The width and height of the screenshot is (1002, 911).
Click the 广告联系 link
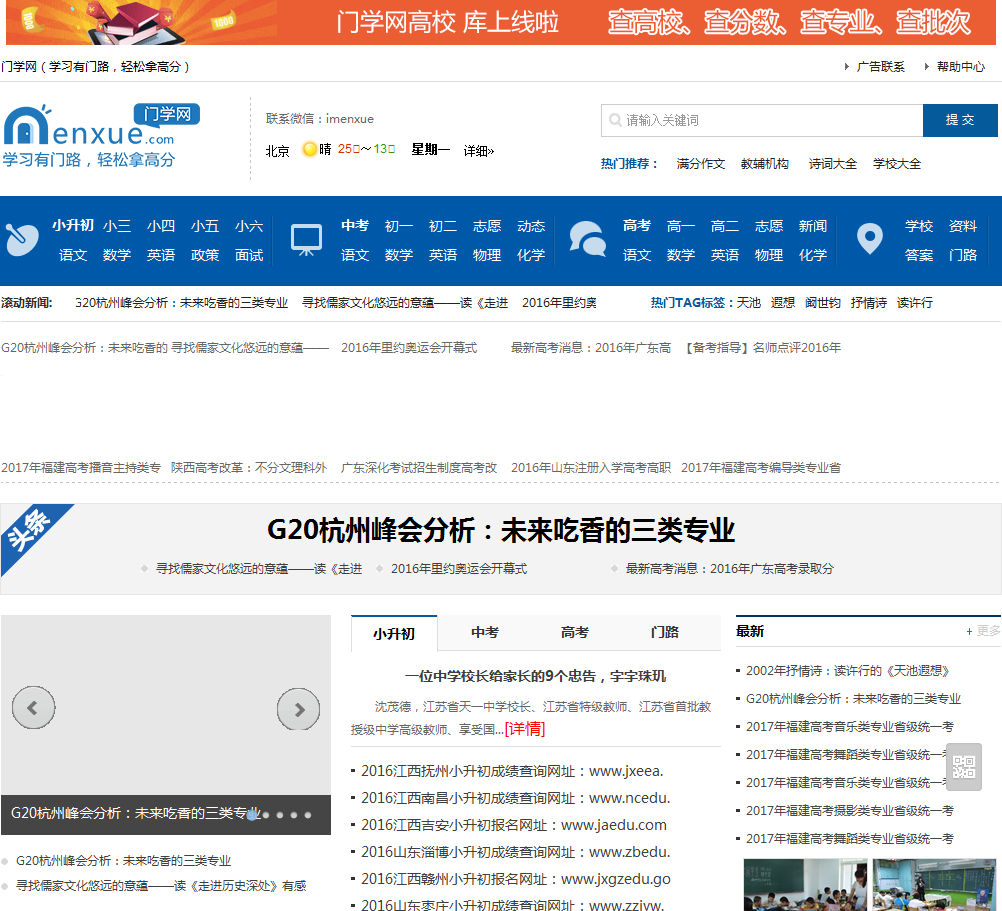881,66
